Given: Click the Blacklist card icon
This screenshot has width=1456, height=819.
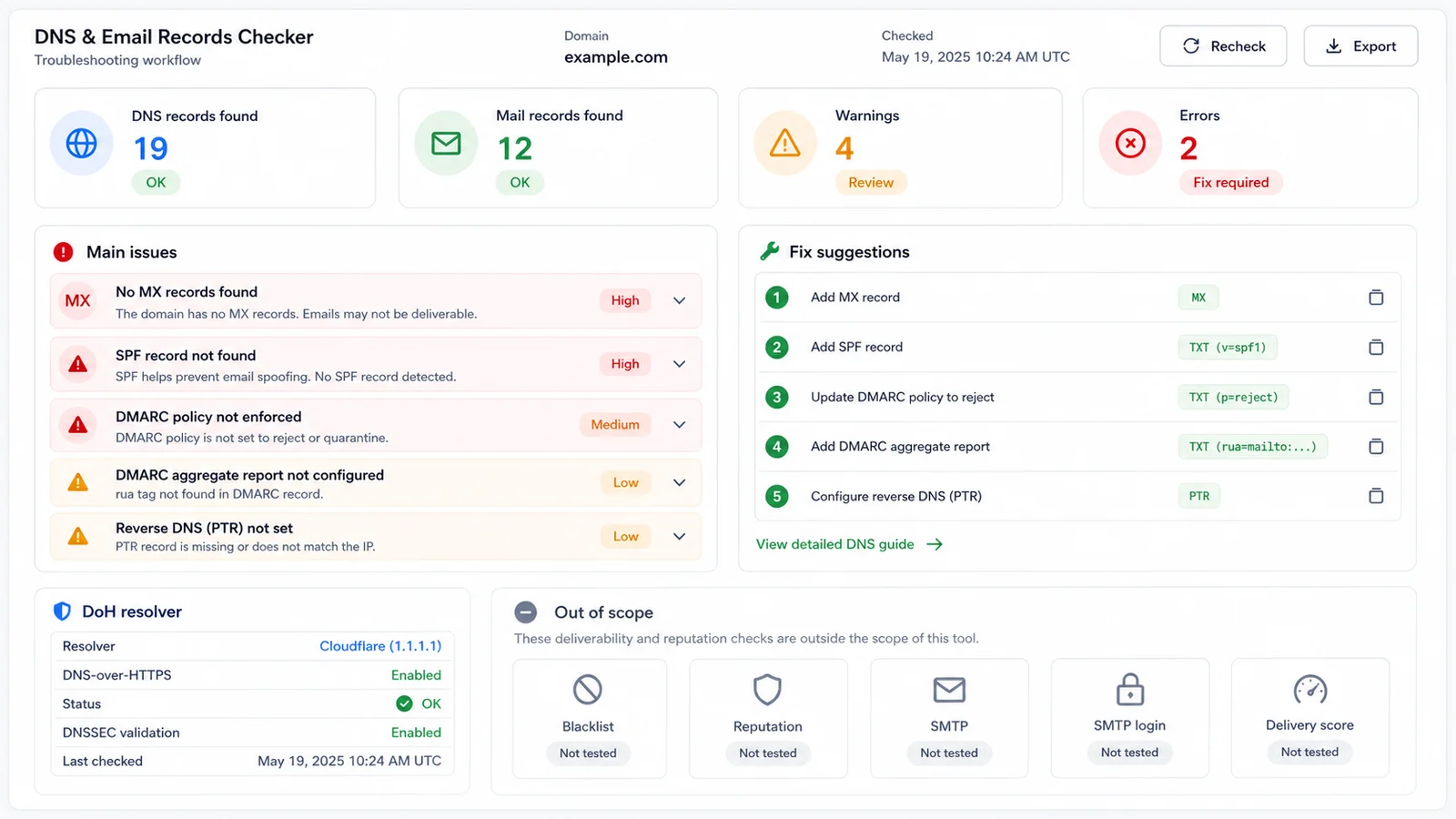Looking at the screenshot, I should pyautogui.click(x=588, y=690).
